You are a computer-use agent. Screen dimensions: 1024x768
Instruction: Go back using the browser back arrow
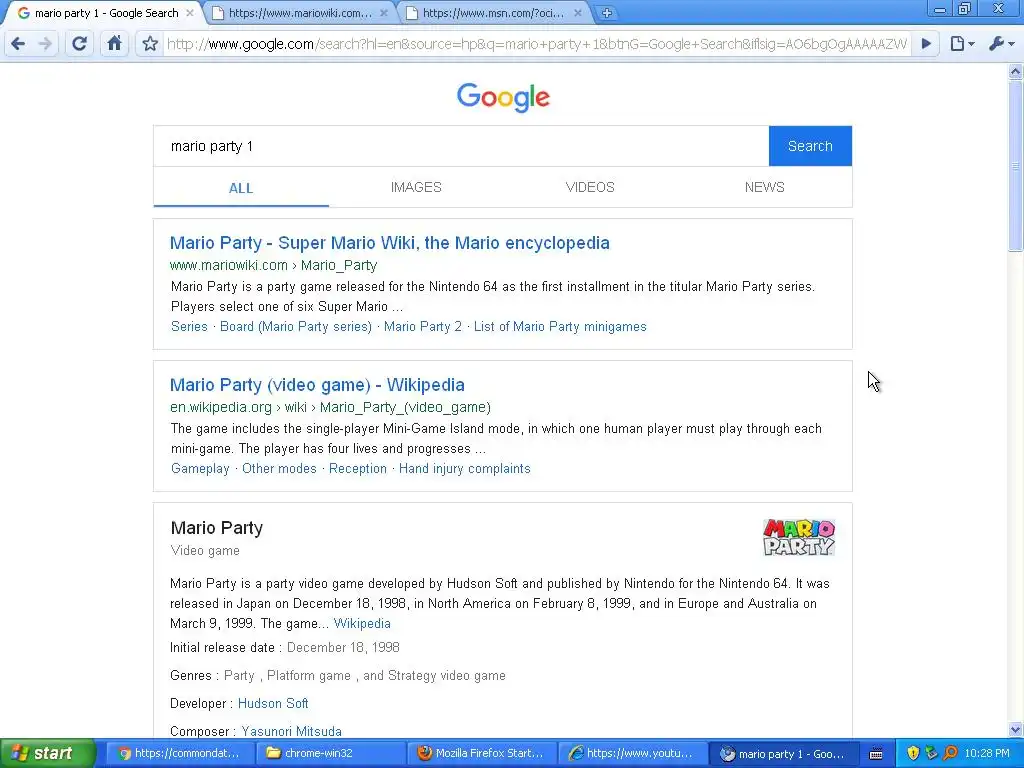(x=18, y=44)
